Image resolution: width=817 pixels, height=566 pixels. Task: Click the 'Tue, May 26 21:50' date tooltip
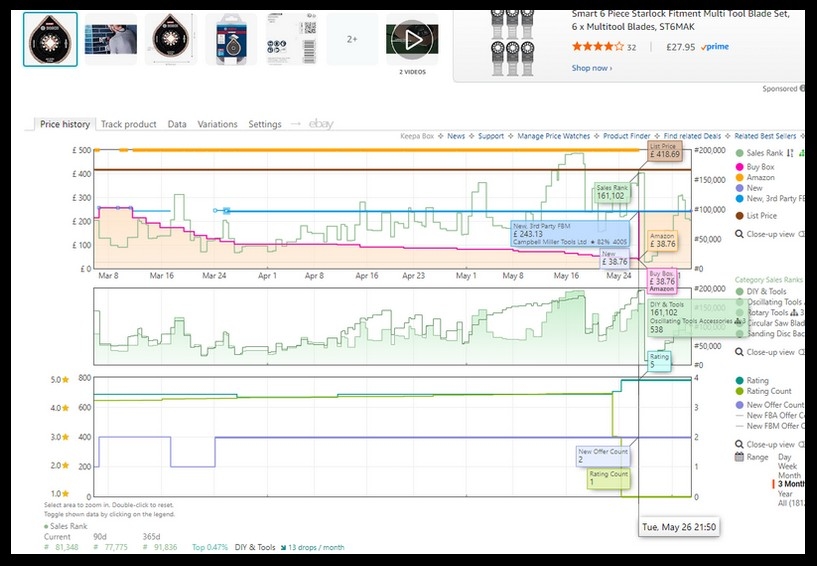(679, 527)
